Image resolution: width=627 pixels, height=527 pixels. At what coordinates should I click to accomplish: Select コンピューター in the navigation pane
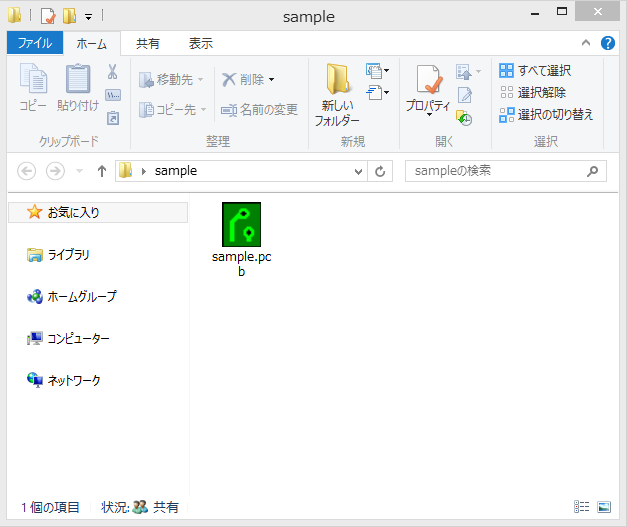tap(68, 338)
